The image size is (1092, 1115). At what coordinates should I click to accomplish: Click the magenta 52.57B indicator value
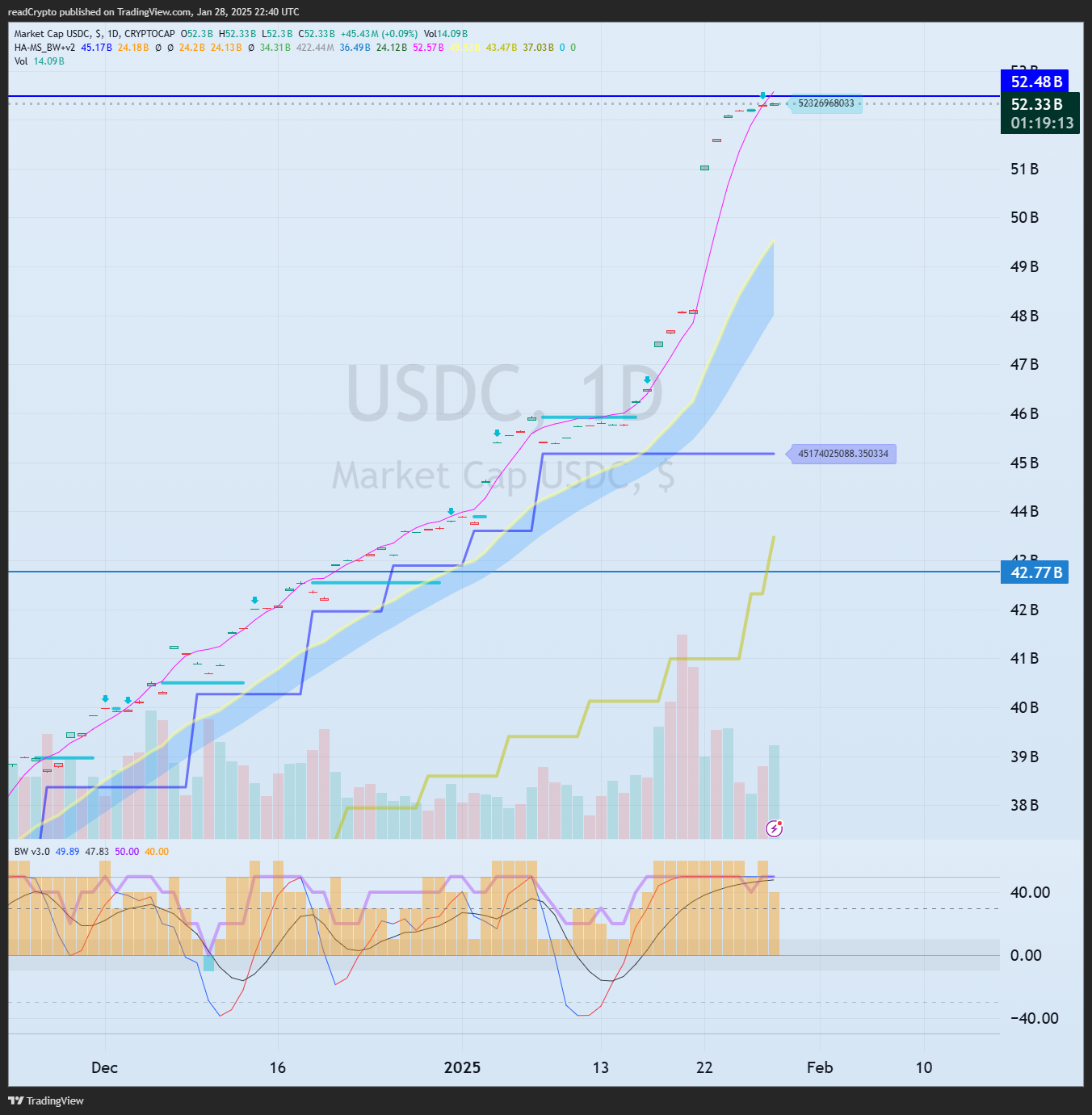[x=428, y=48]
